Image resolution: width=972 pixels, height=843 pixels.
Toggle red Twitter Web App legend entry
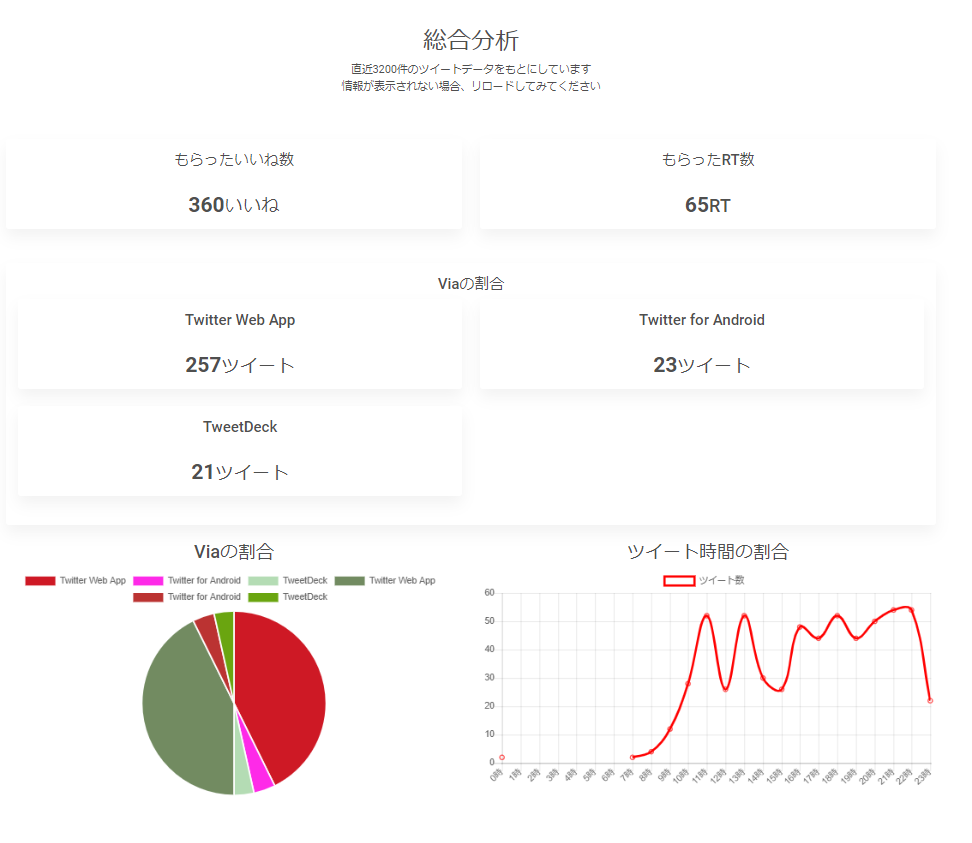coord(76,581)
